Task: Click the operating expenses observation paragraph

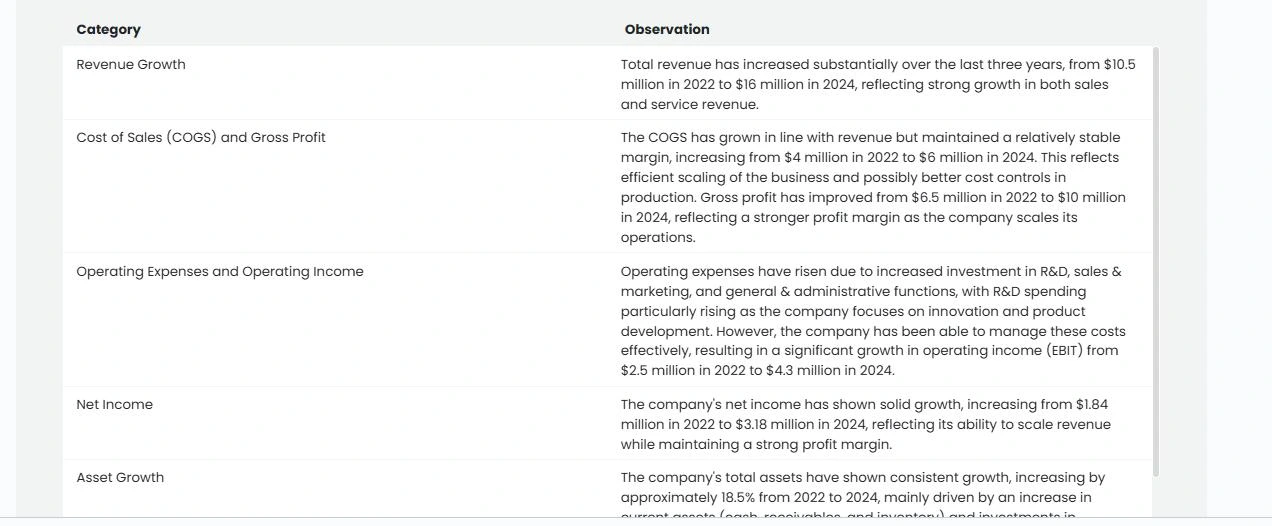Action: coord(873,321)
